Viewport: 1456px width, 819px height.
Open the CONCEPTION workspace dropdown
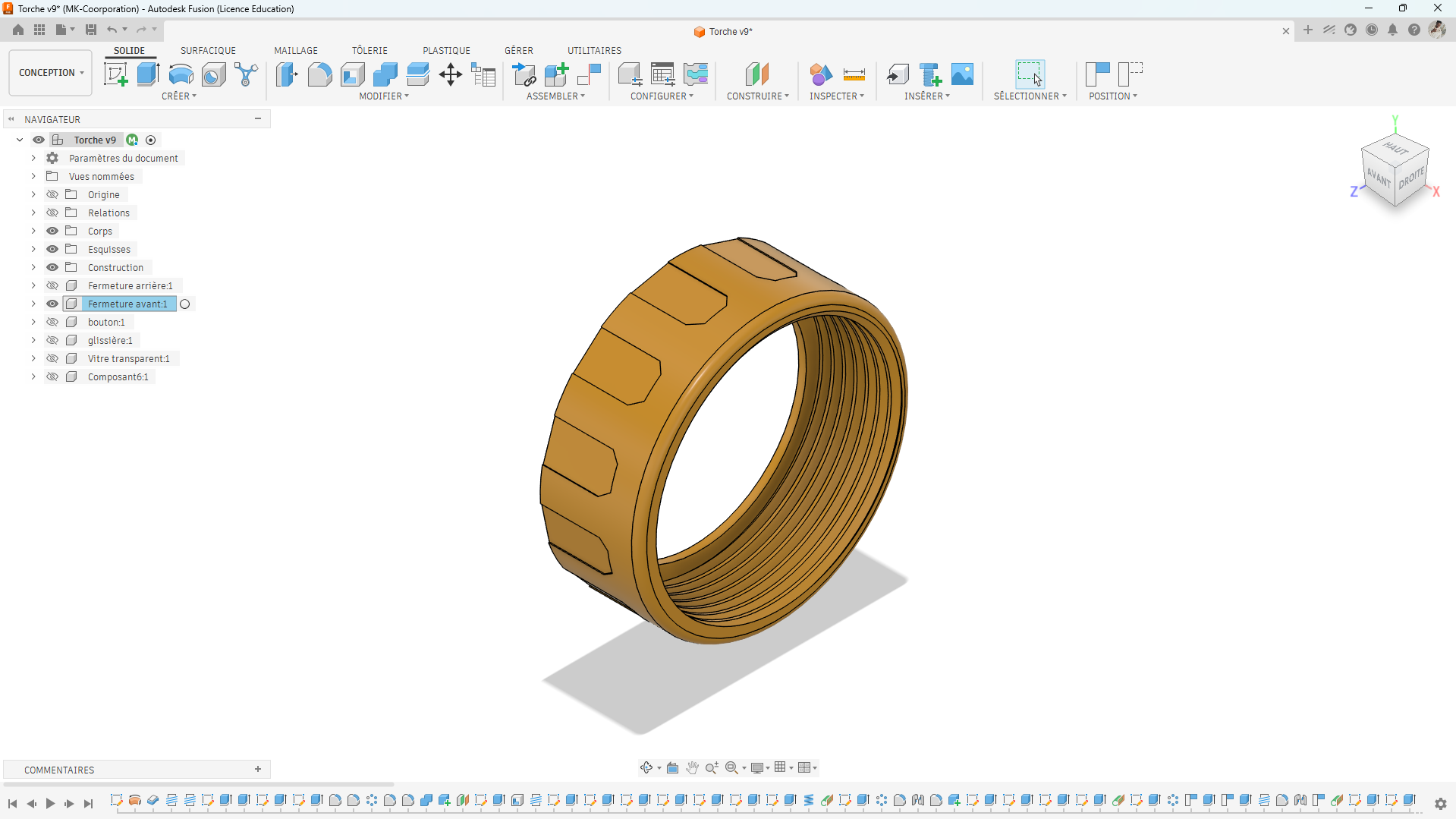[x=51, y=73]
